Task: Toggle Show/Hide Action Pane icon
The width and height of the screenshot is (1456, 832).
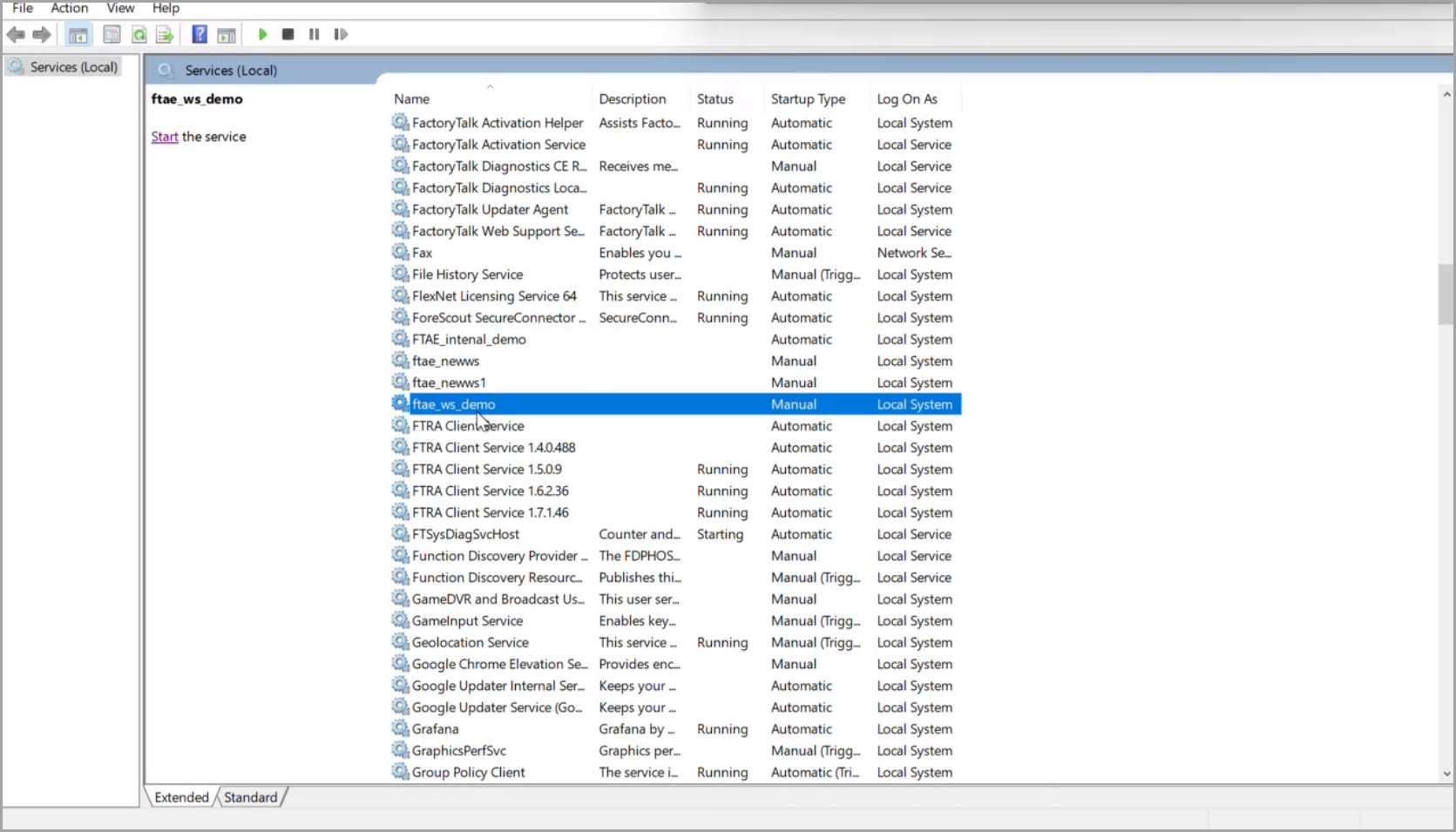Action: 227,35
